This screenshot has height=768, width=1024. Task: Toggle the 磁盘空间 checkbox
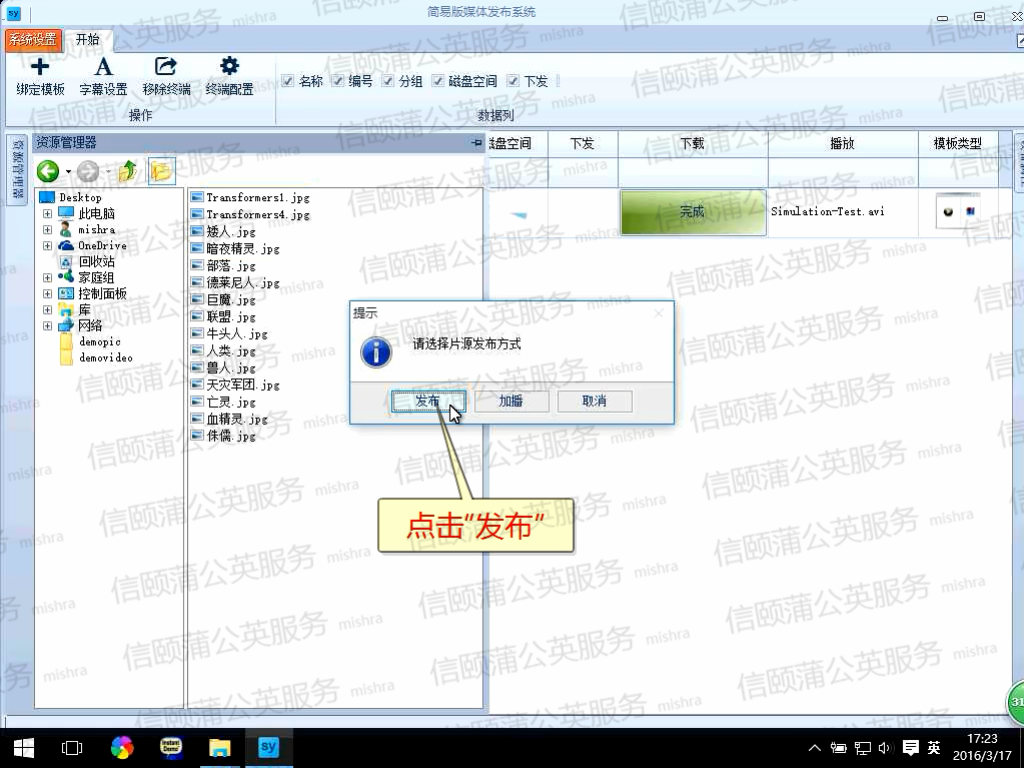click(x=438, y=81)
